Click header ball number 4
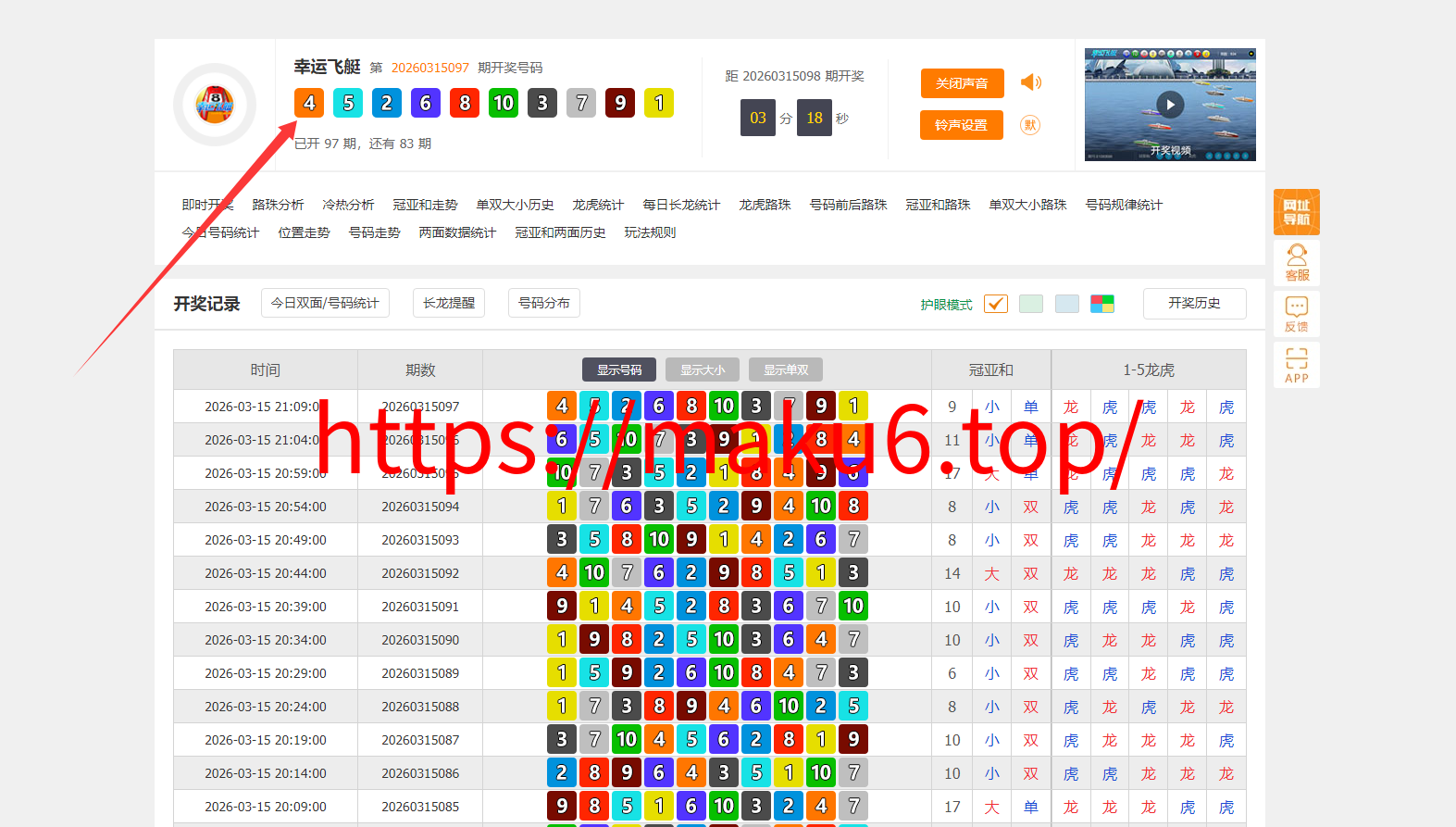1456x827 pixels. click(309, 103)
